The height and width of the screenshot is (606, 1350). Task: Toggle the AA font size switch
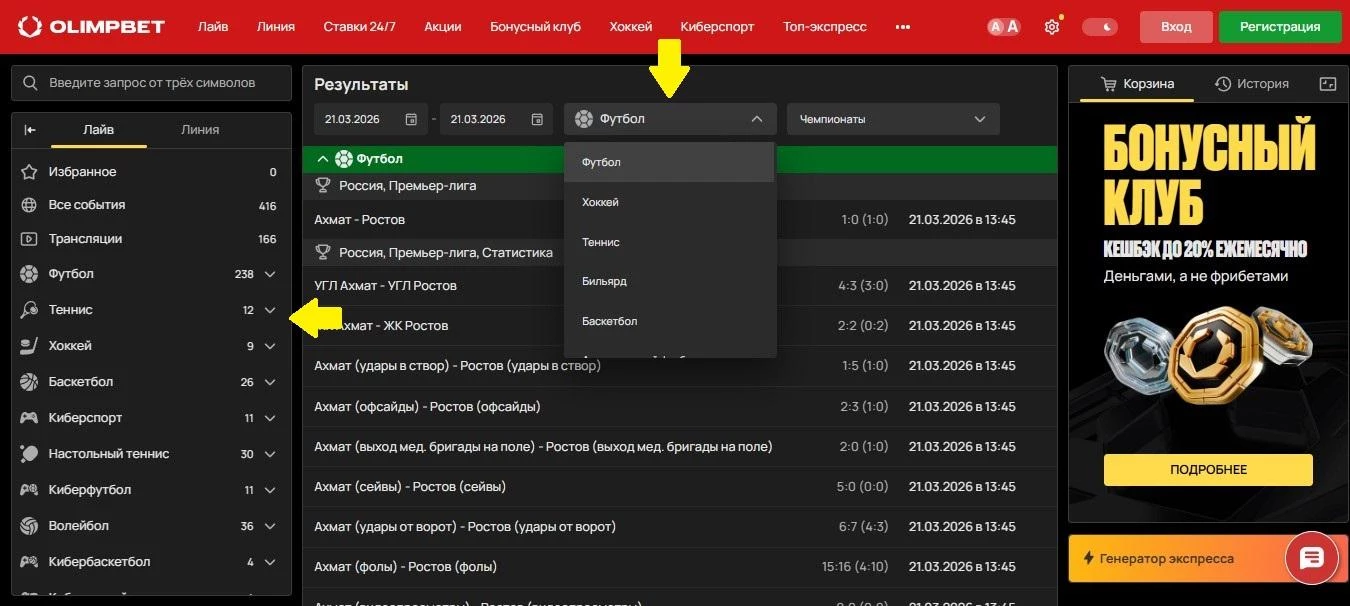[1004, 27]
